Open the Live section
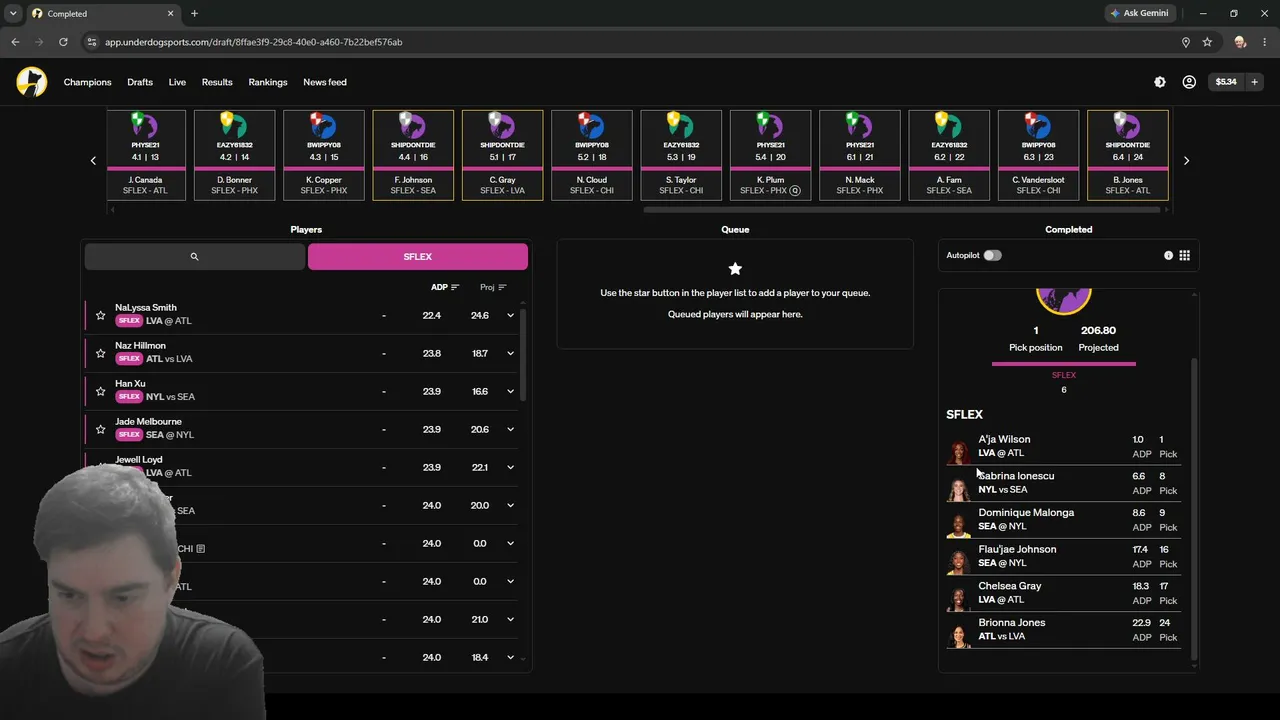Viewport: 1280px width, 720px height. pos(177,82)
